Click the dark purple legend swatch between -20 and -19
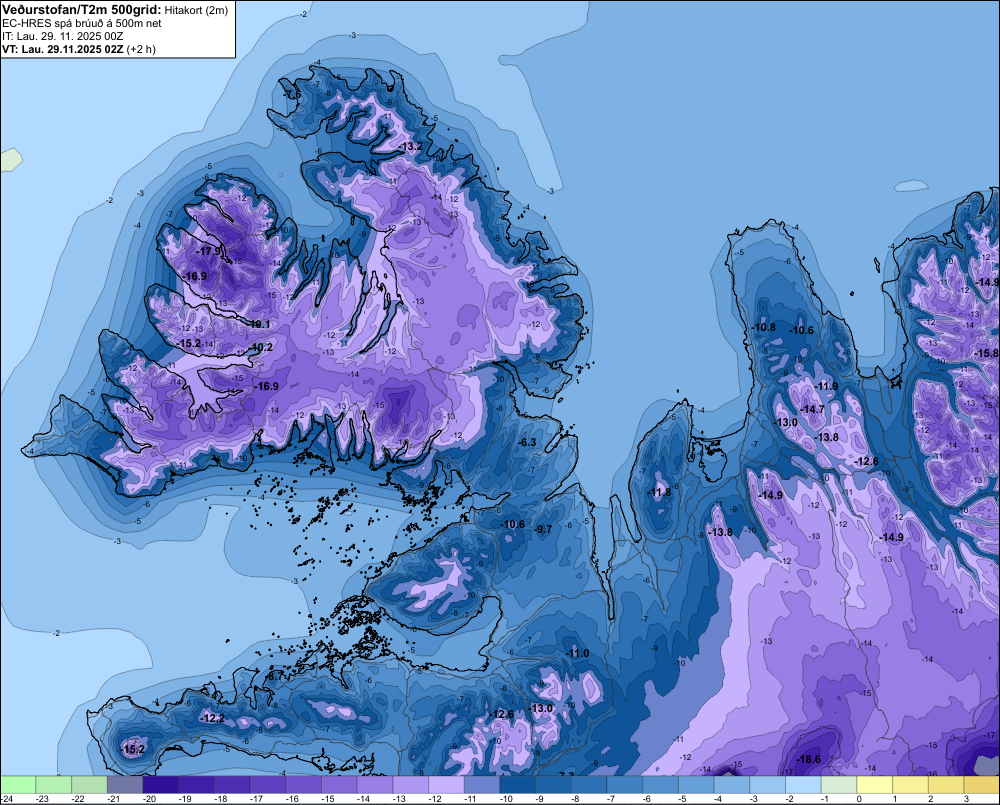This screenshot has width=1000, height=805. tap(160, 784)
